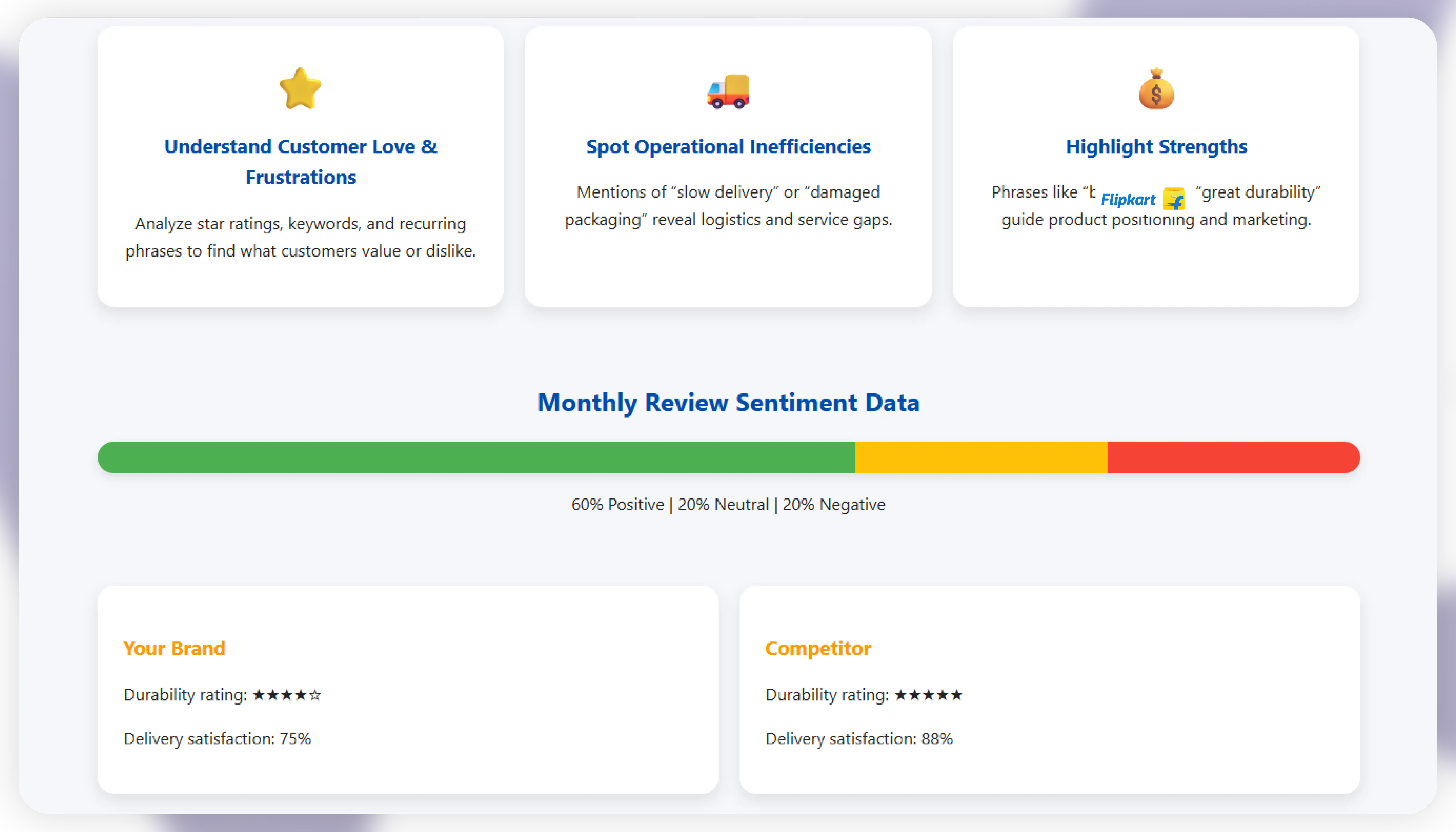The width and height of the screenshot is (1456, 832).
Task: Click the delivery truck icon
Action: 728,91
